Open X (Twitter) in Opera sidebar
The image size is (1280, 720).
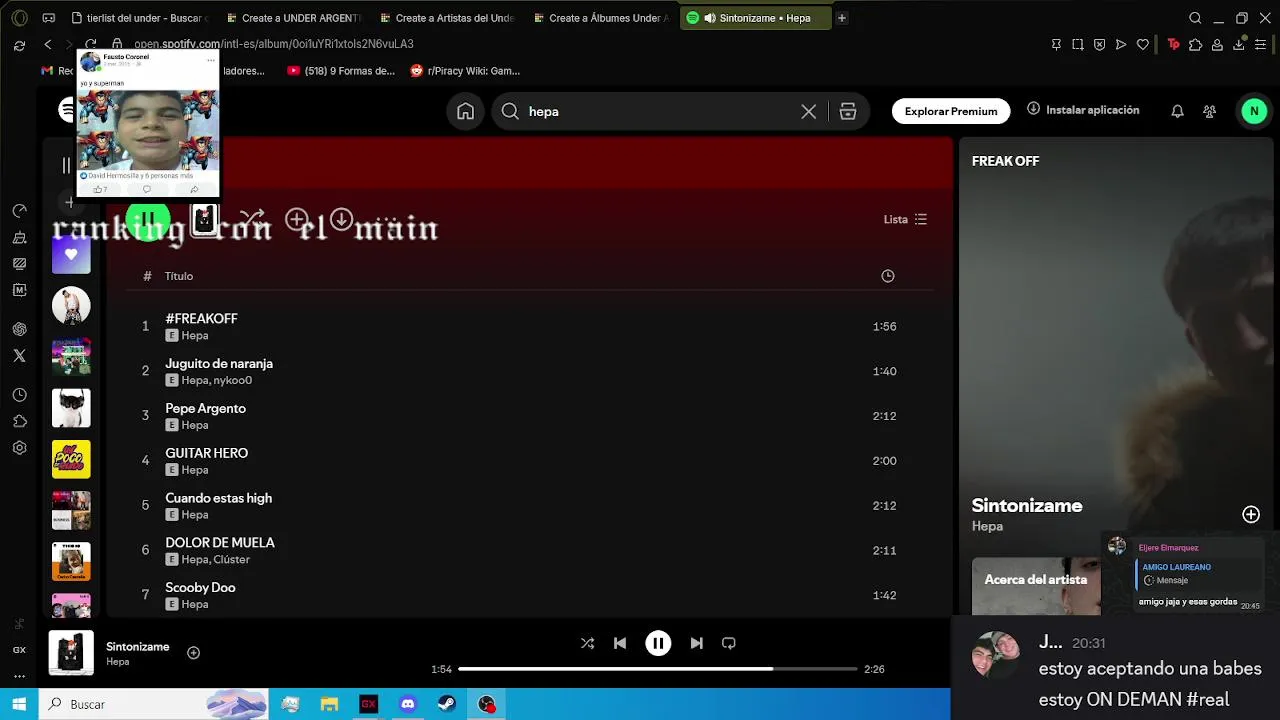19,355
